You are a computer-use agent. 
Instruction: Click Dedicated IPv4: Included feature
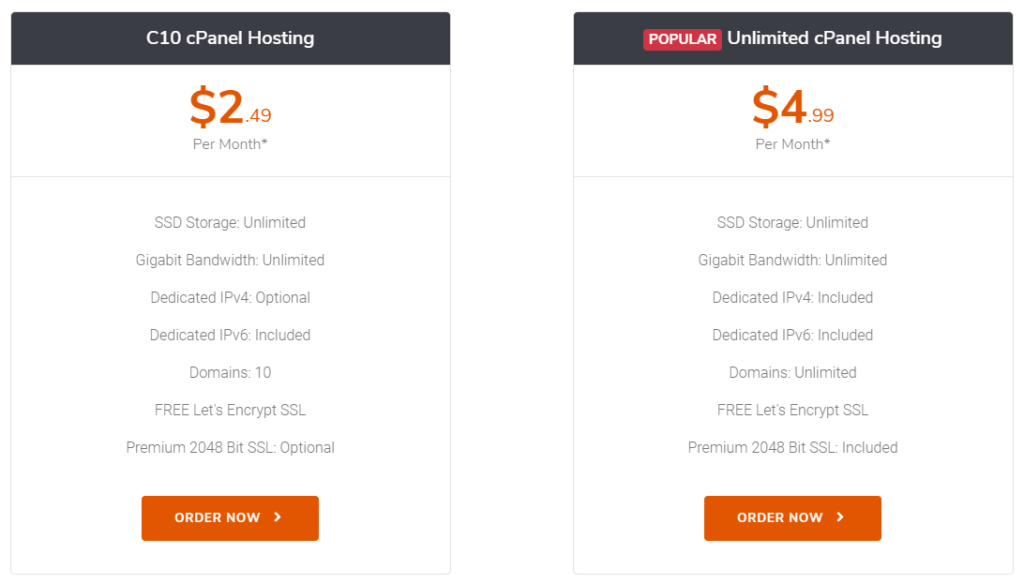tap(792, 298)
